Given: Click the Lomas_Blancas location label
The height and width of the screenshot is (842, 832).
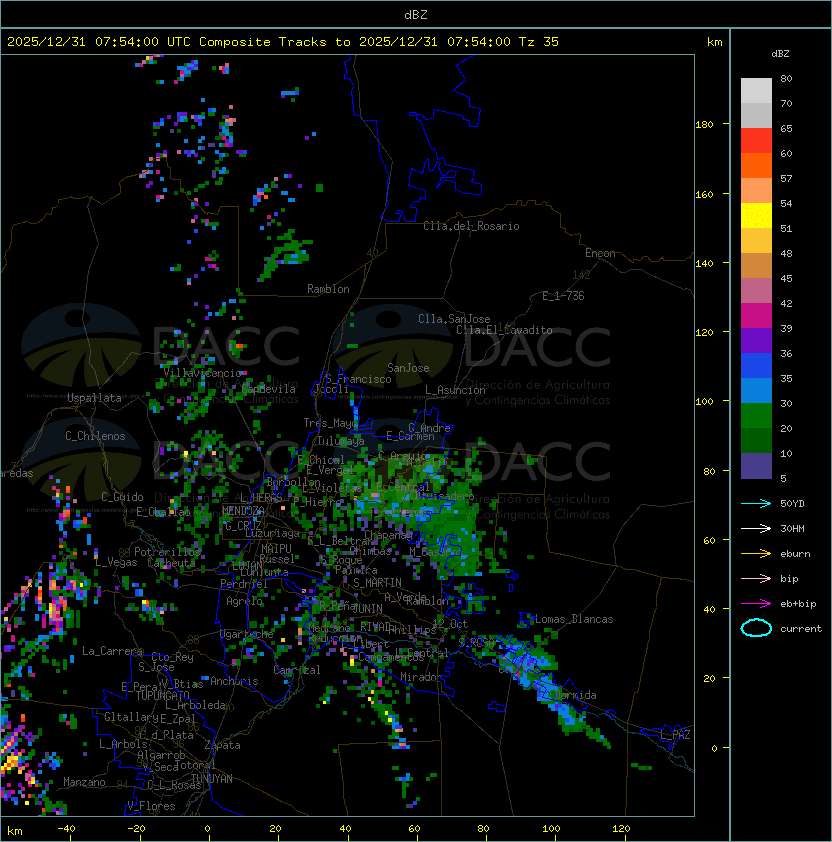Looking at the screenshot, I should (x=573, y=619).
